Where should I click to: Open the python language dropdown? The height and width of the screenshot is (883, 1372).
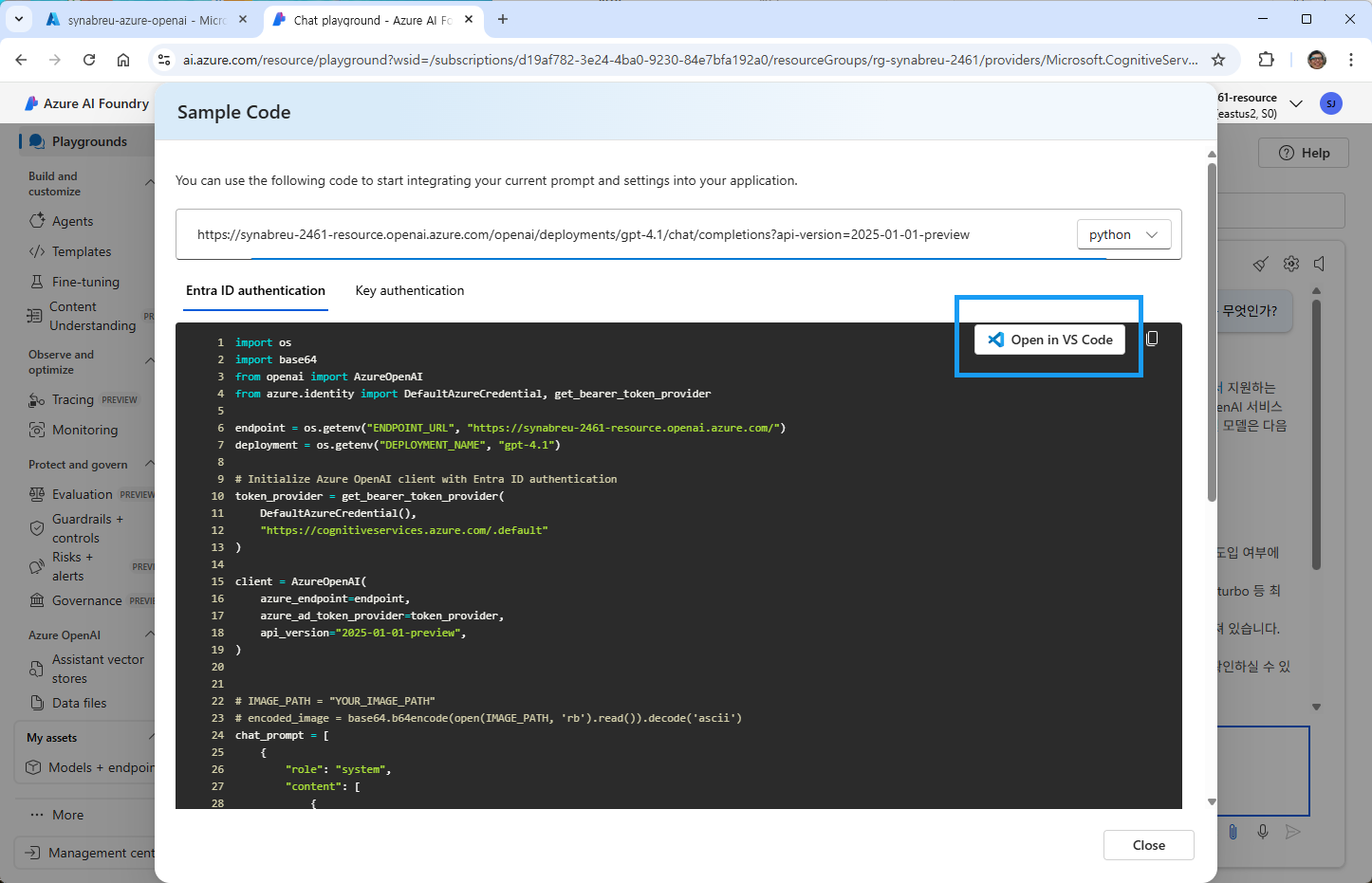1123,234
